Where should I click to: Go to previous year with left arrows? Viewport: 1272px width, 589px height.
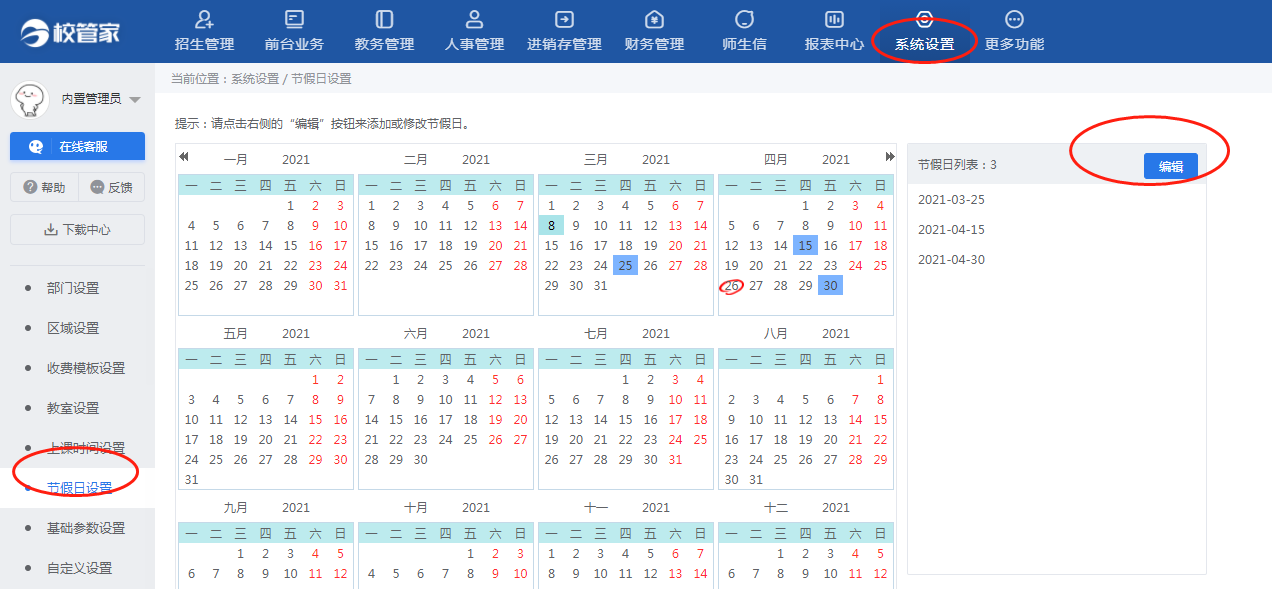(x=184, y=156)
